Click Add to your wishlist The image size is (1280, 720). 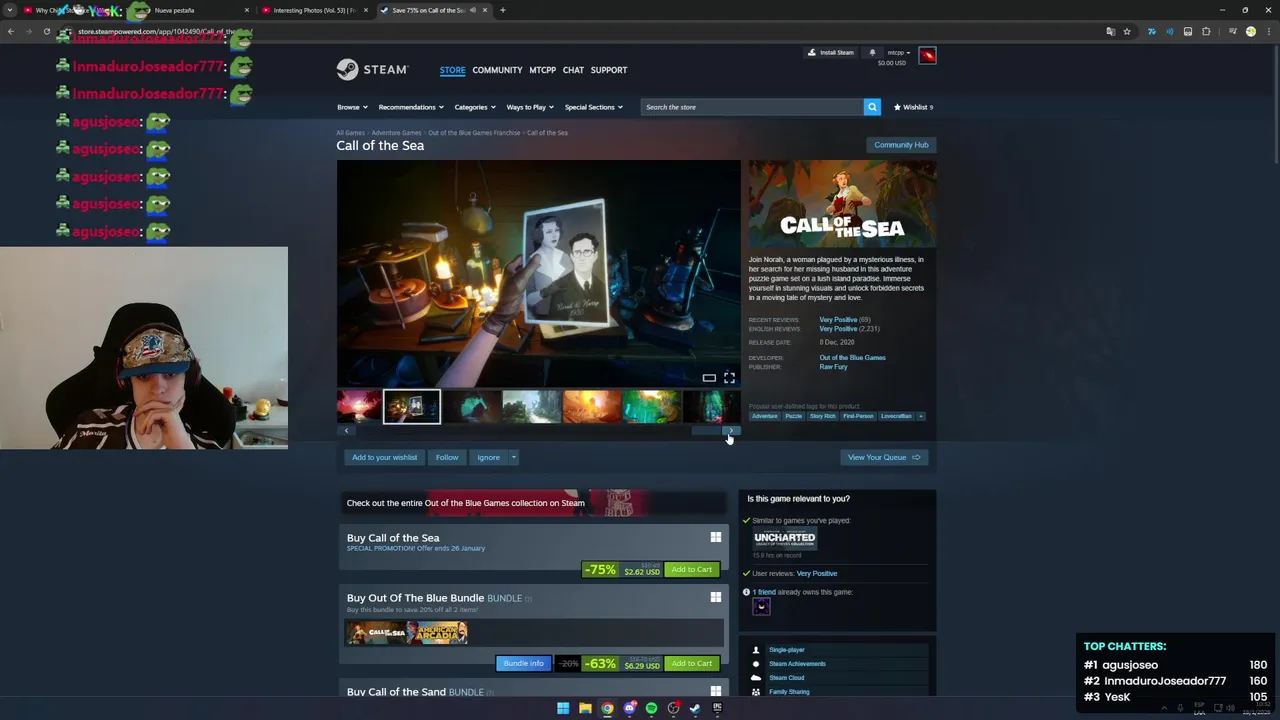coord(384,457)
